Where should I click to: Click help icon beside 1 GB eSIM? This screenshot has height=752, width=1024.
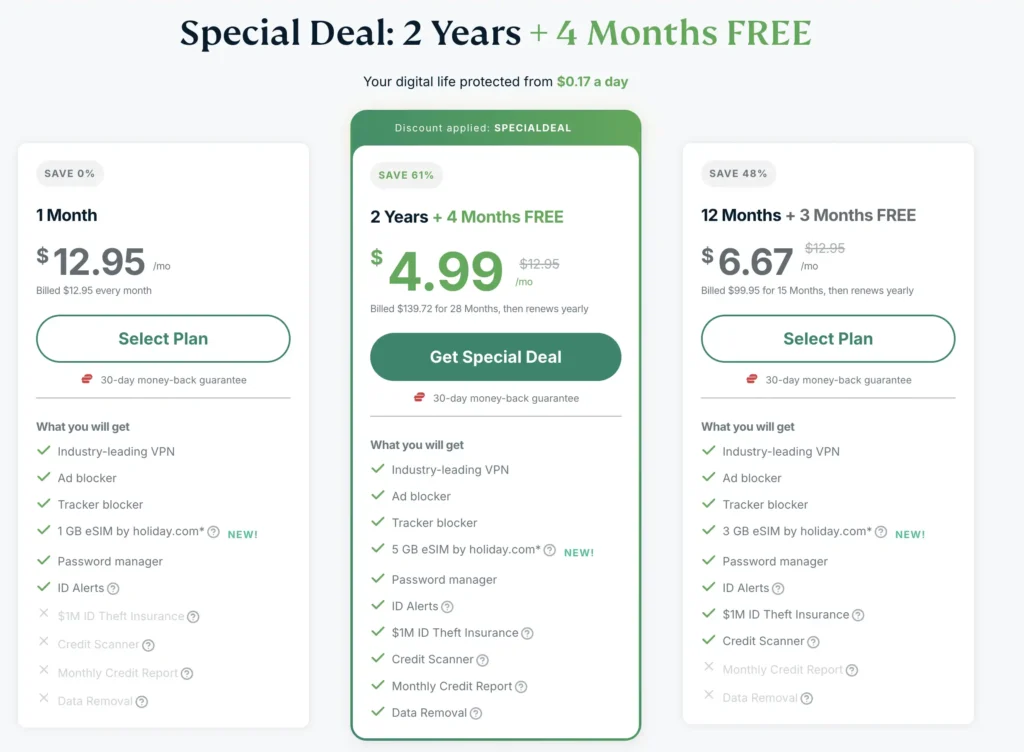point(214,532)
